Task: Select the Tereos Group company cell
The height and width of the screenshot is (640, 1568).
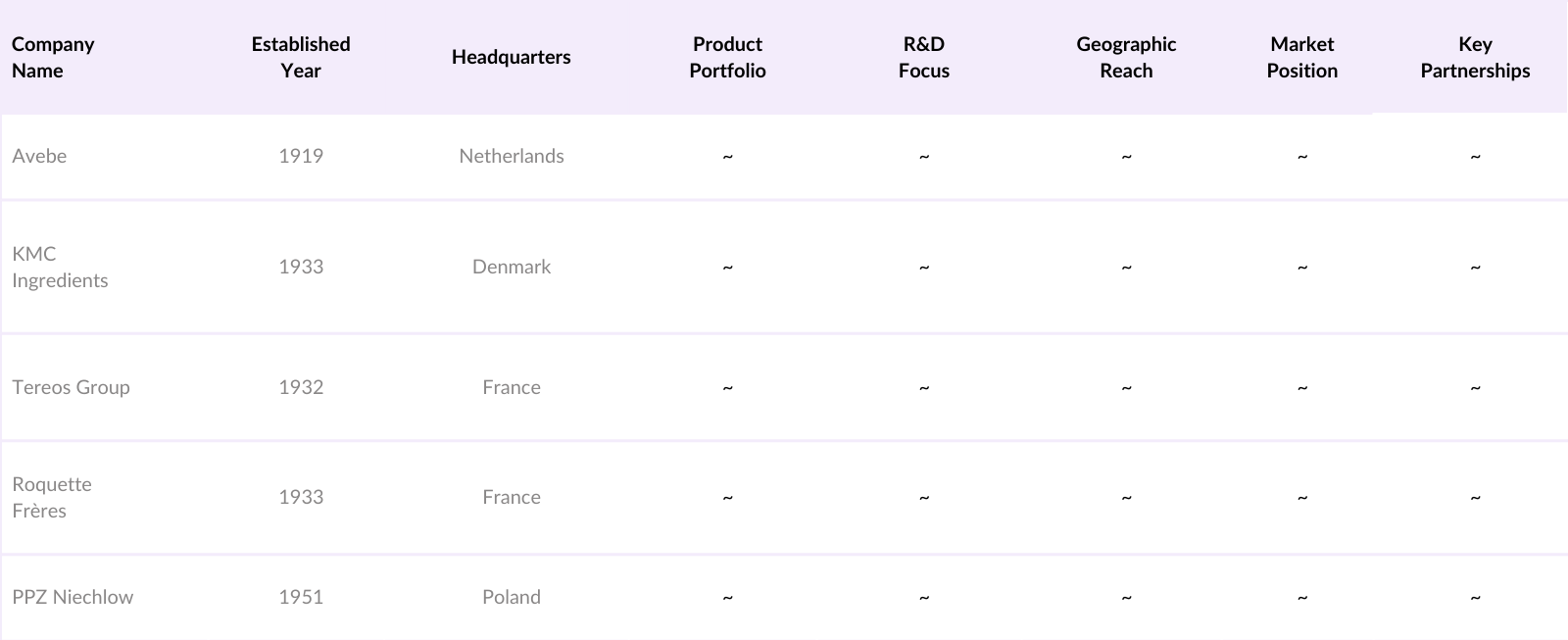Action: click(71, 387)
